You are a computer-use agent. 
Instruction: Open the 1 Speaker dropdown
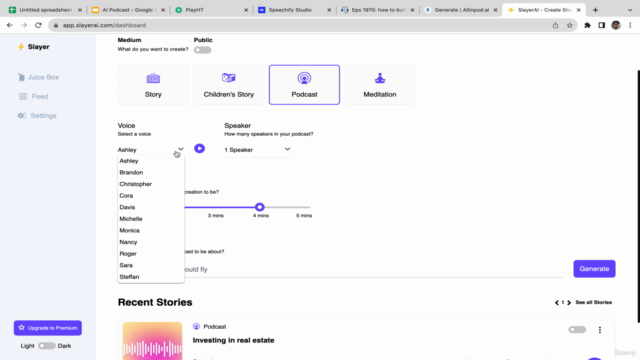(x=257, y=150)
